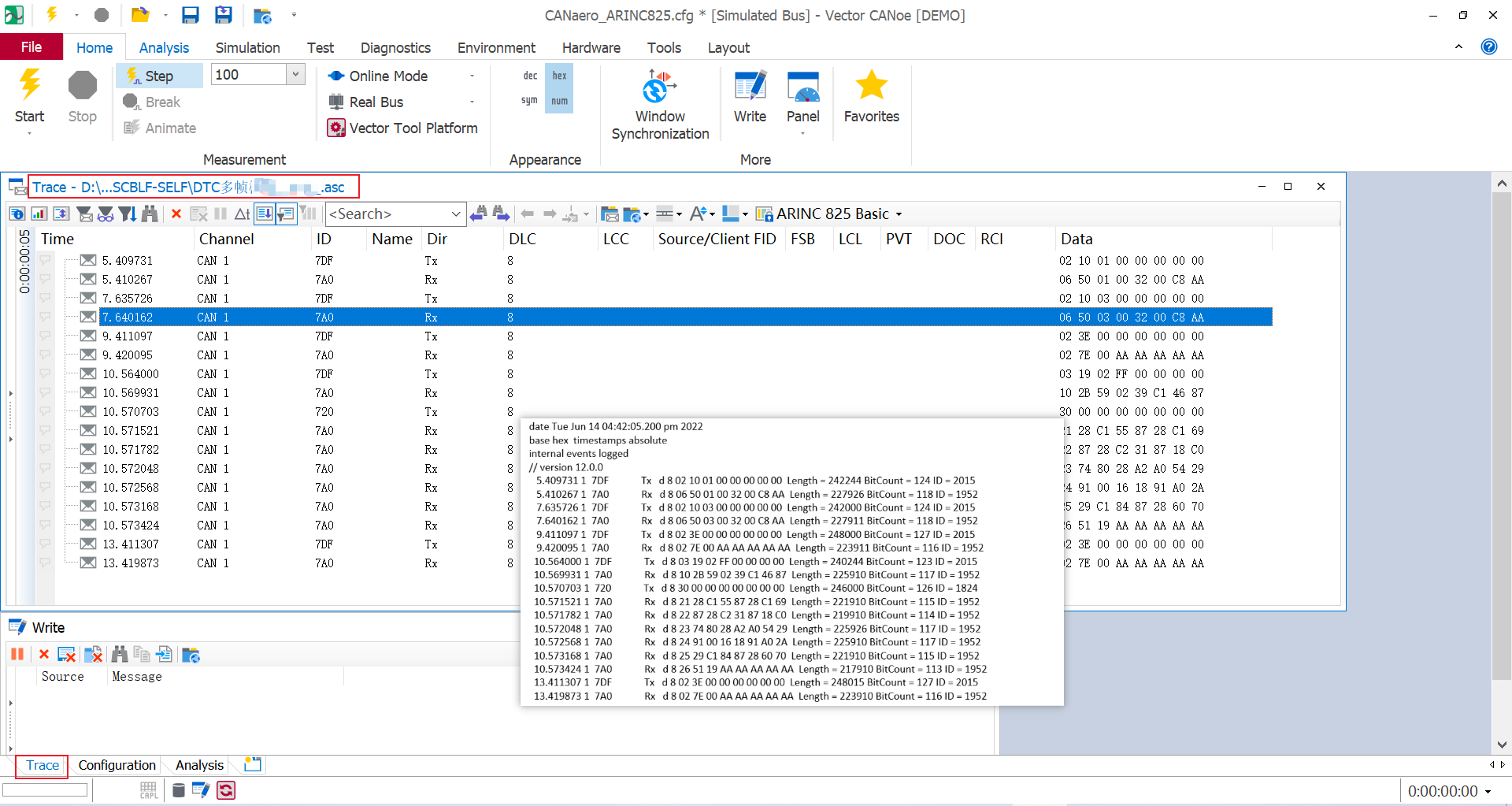
Task: Click the status bar input field
Action: point(45,790)
